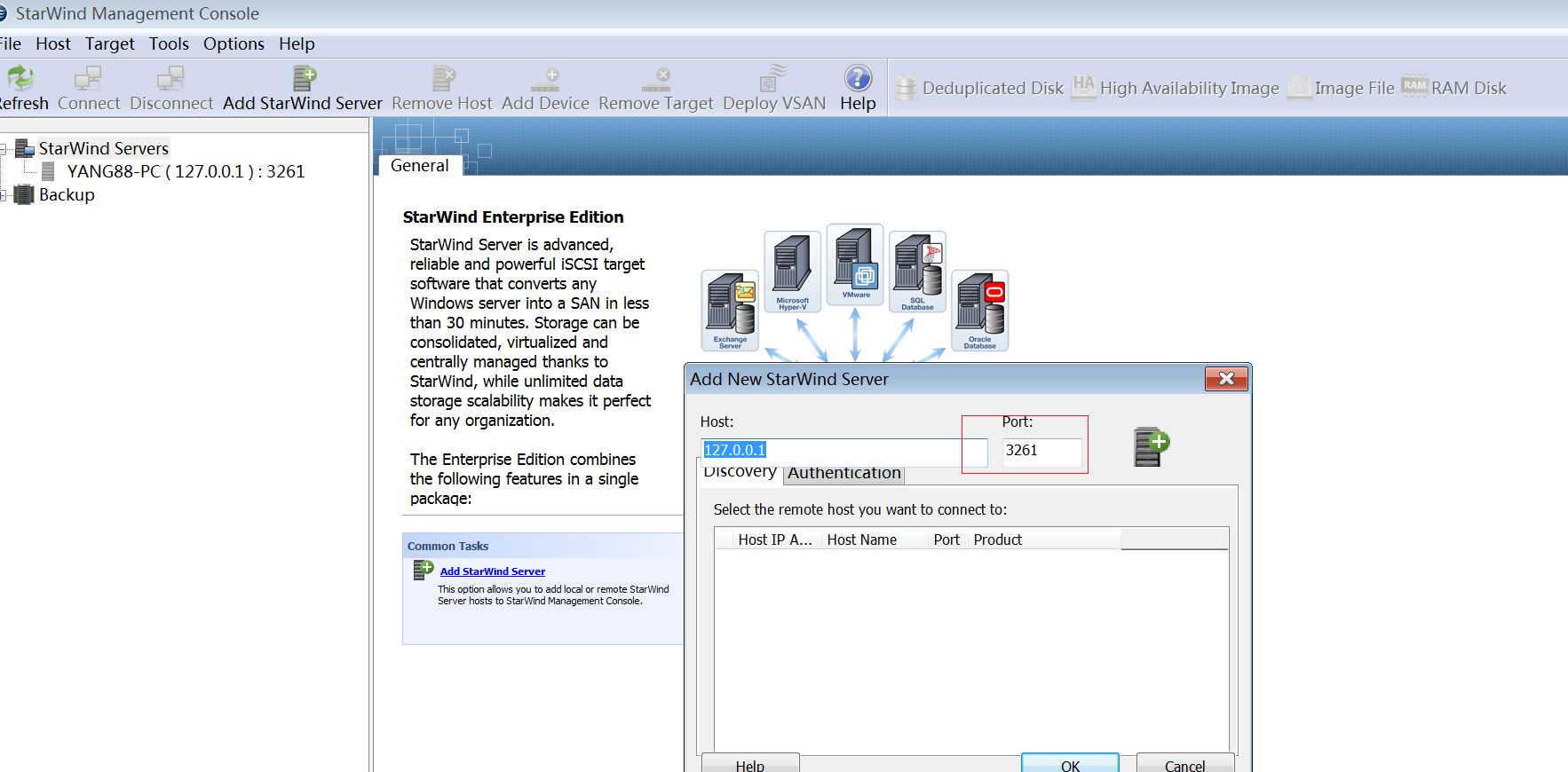Click the Host IP A... column header
Screen dimensions: 1568x772
[x=775, y=540]
